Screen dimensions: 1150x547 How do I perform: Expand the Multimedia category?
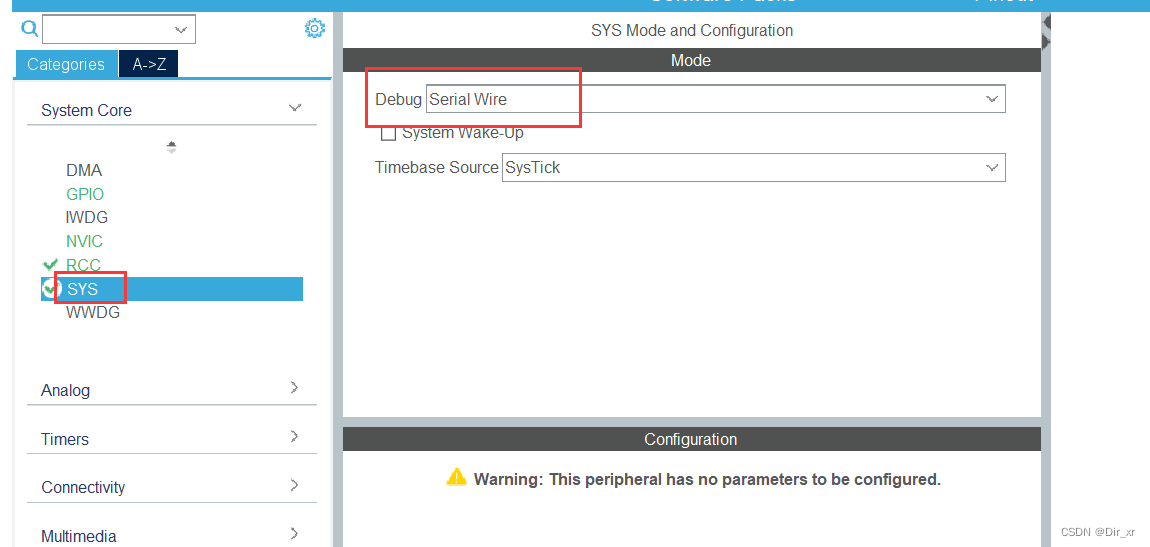pyautogui.click(x=294, y=534)
